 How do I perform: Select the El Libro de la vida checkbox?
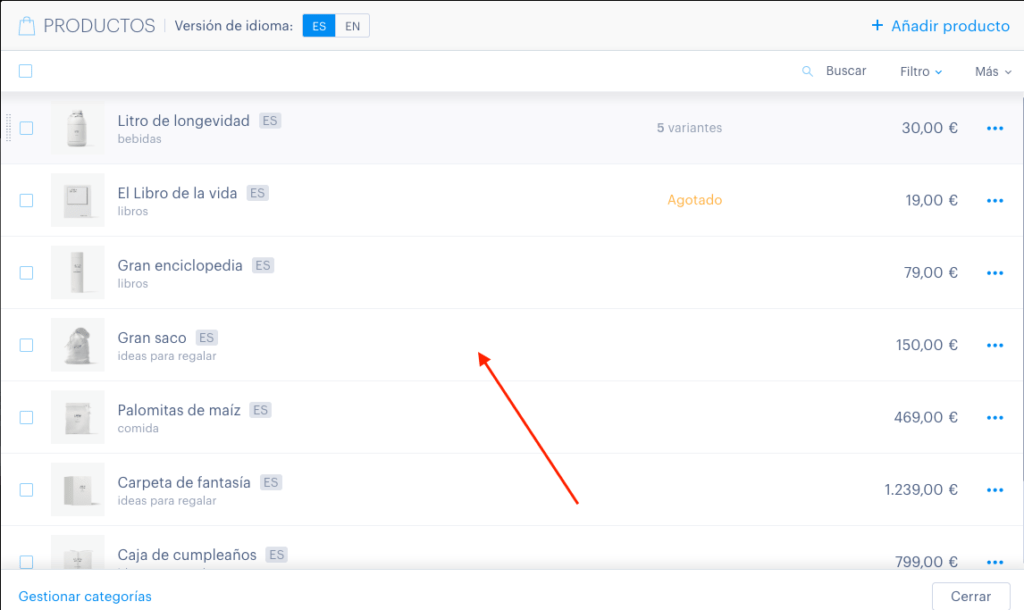coord(26,201)
